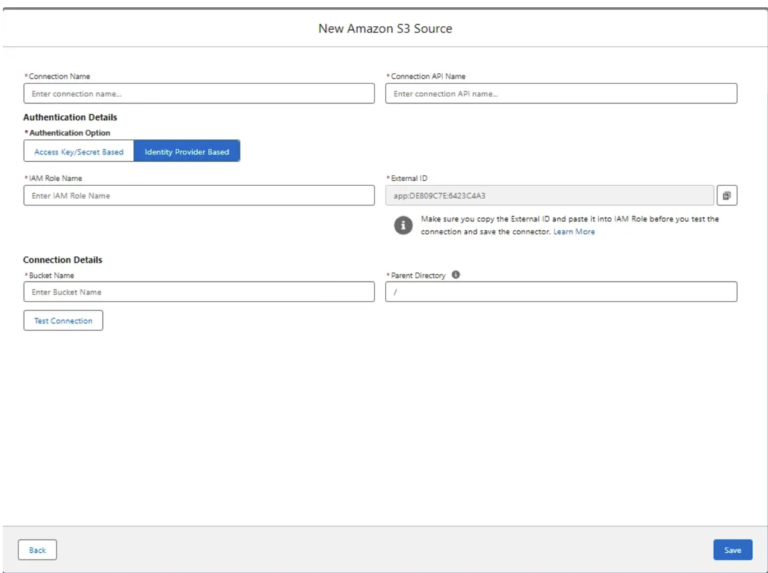The width and height of the screenshot is (768, 573).
Task: Click the Authentication Option field label
Action: (70, 133)
